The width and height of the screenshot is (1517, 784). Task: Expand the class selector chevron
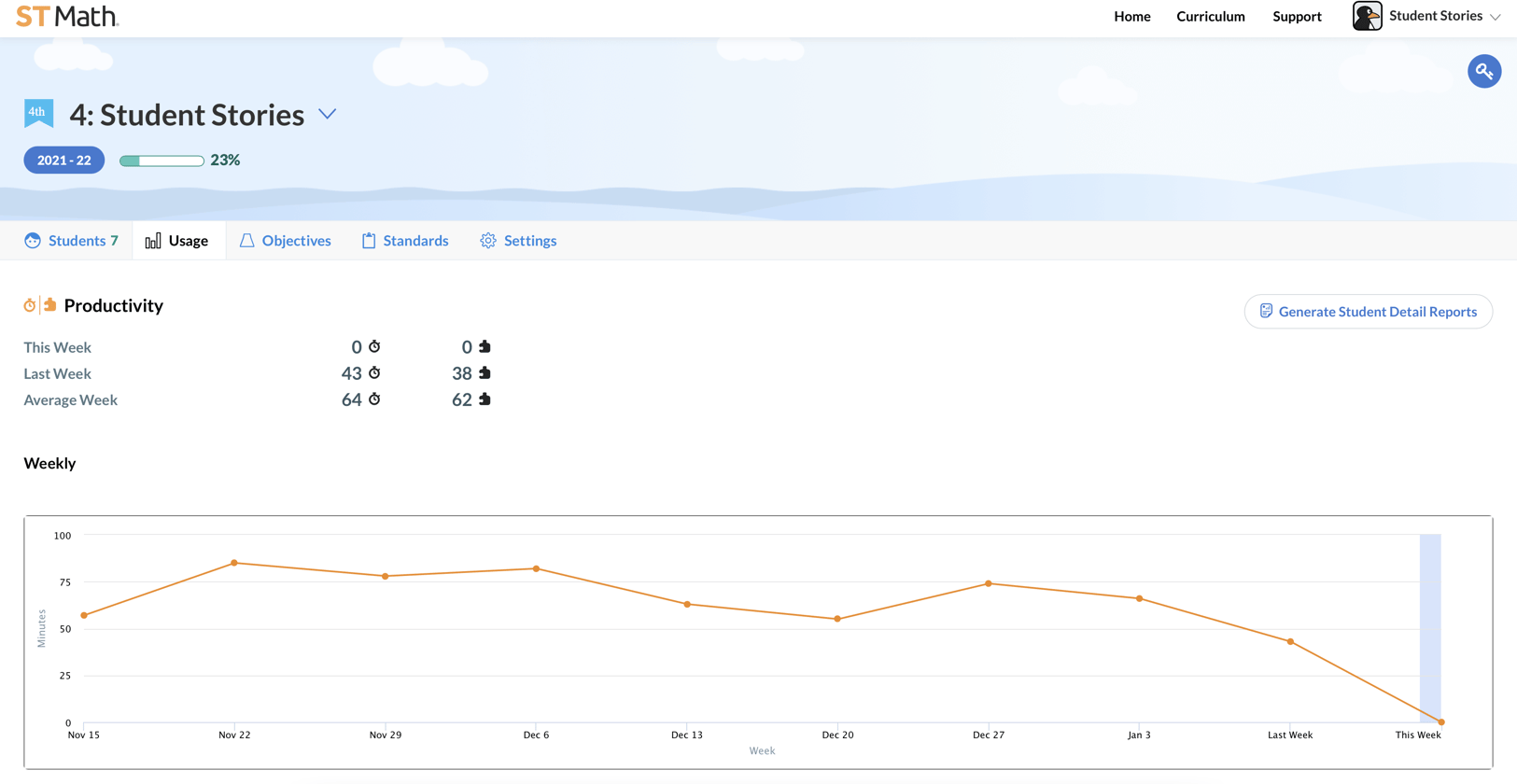(327, 114)
